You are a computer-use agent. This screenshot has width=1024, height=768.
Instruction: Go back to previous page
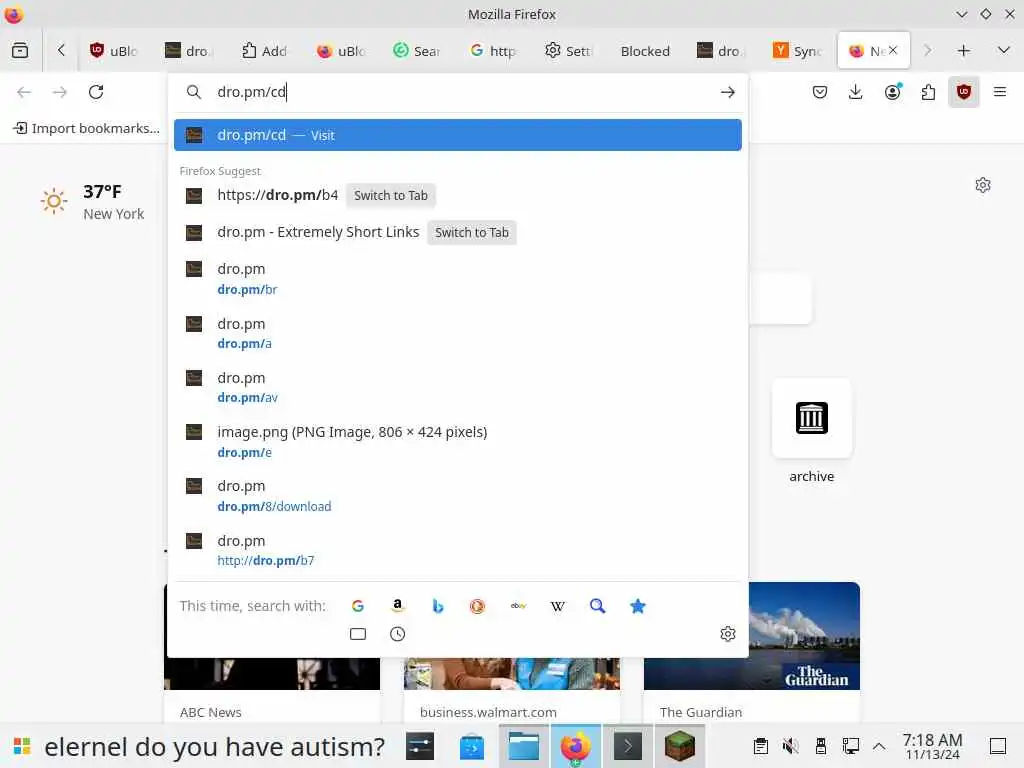24,92
